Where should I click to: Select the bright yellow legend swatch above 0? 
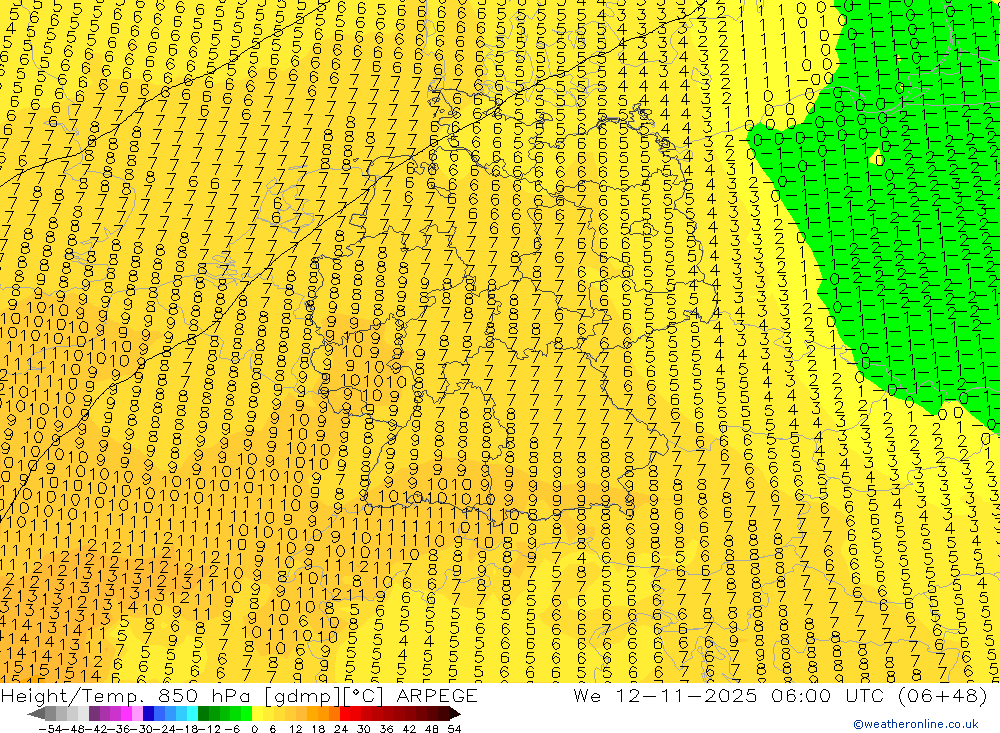pos(258,714)
